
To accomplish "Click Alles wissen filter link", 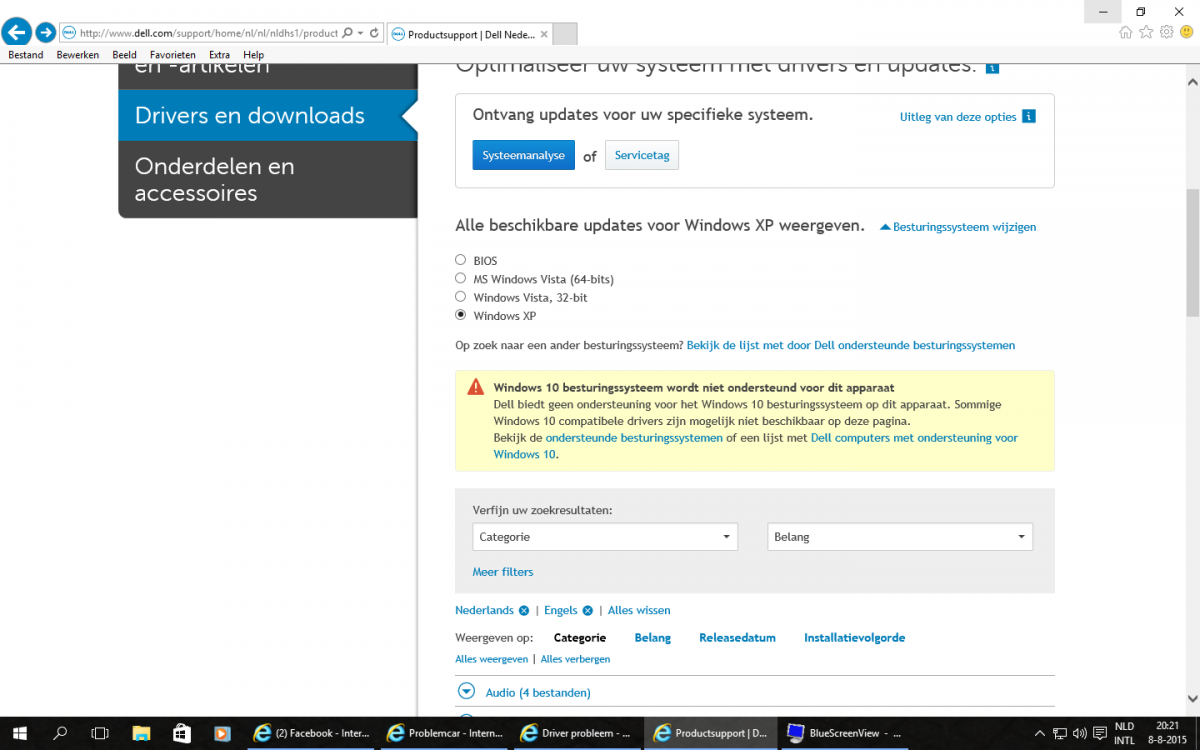I will click(x=639, y=610).
